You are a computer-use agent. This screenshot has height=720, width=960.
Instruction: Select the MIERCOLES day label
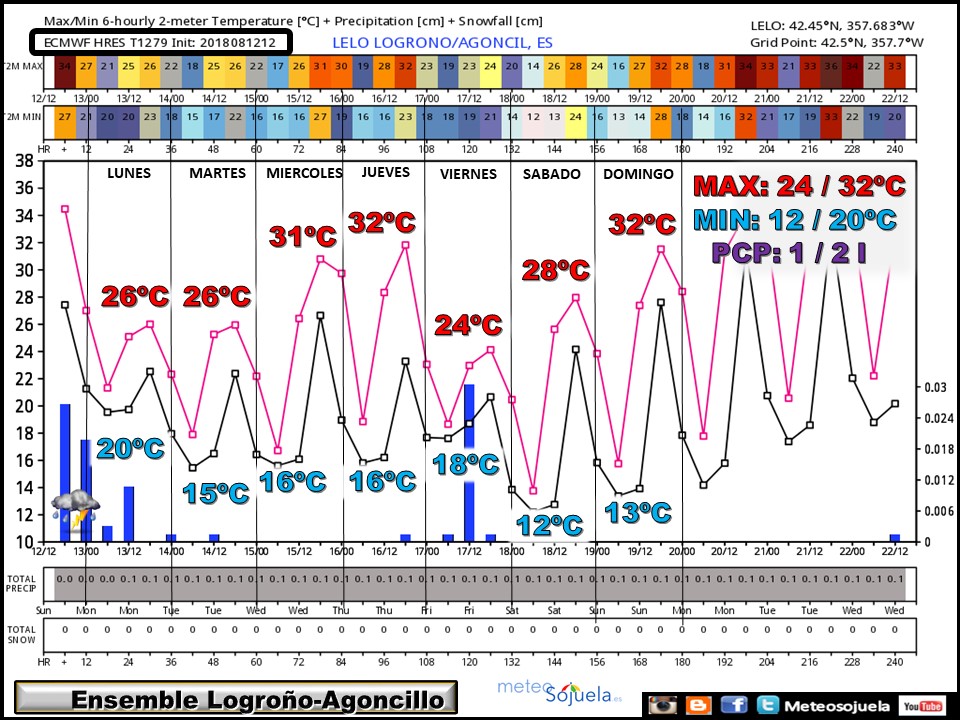tap(304, 173)
